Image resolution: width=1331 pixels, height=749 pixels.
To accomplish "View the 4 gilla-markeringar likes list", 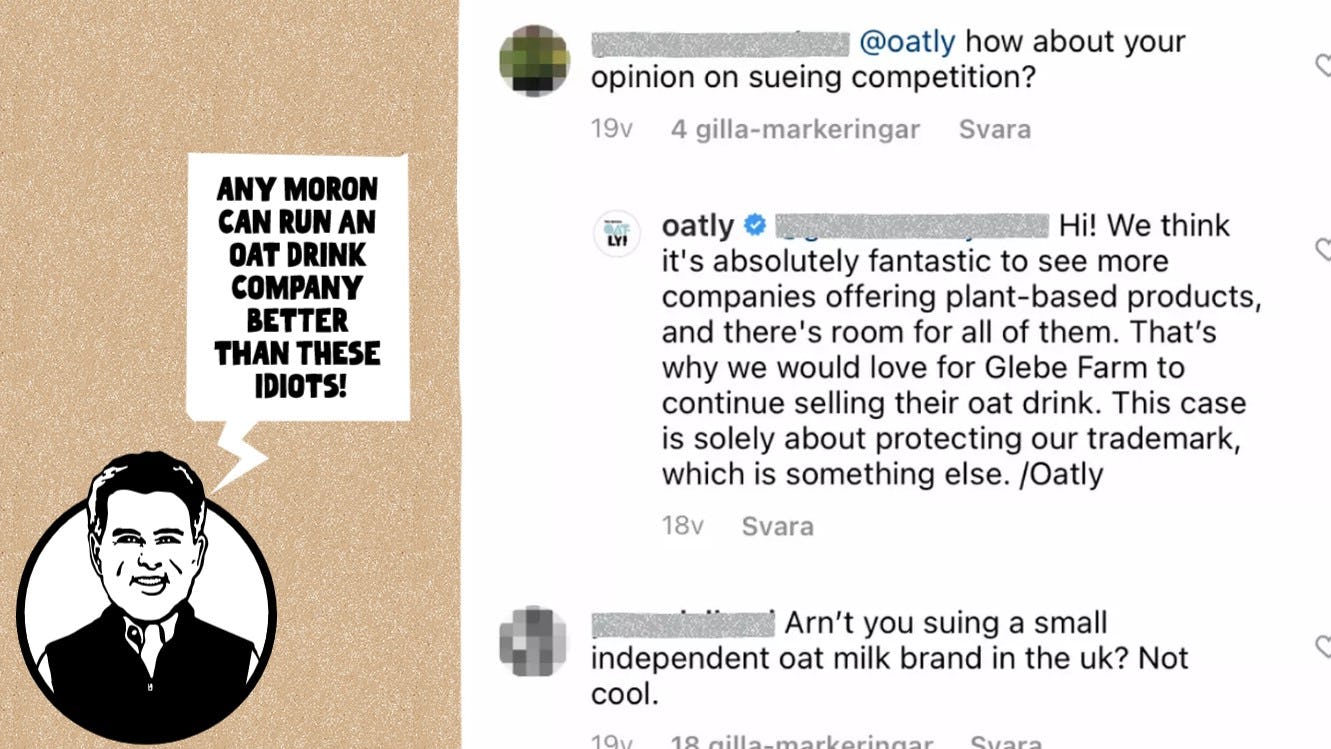I will point(795,129).
